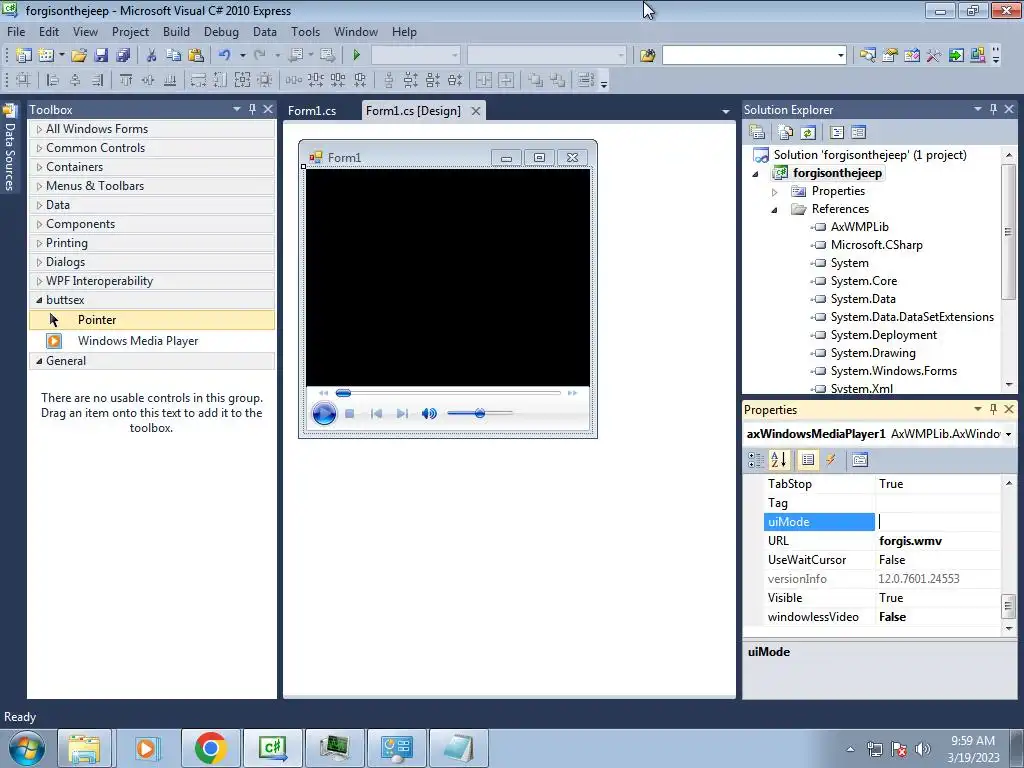
Task: Mute the media player speaker button
Action: click(x=429, y=413)
